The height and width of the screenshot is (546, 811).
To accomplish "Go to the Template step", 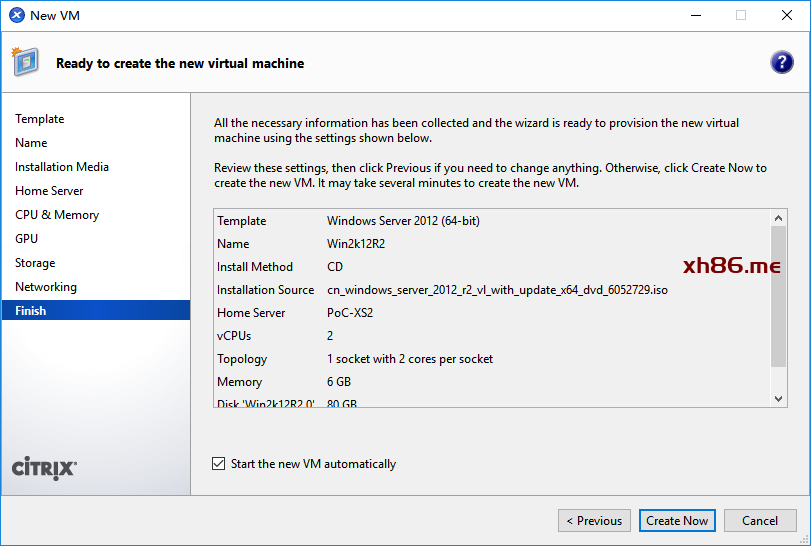I will 40,119.
